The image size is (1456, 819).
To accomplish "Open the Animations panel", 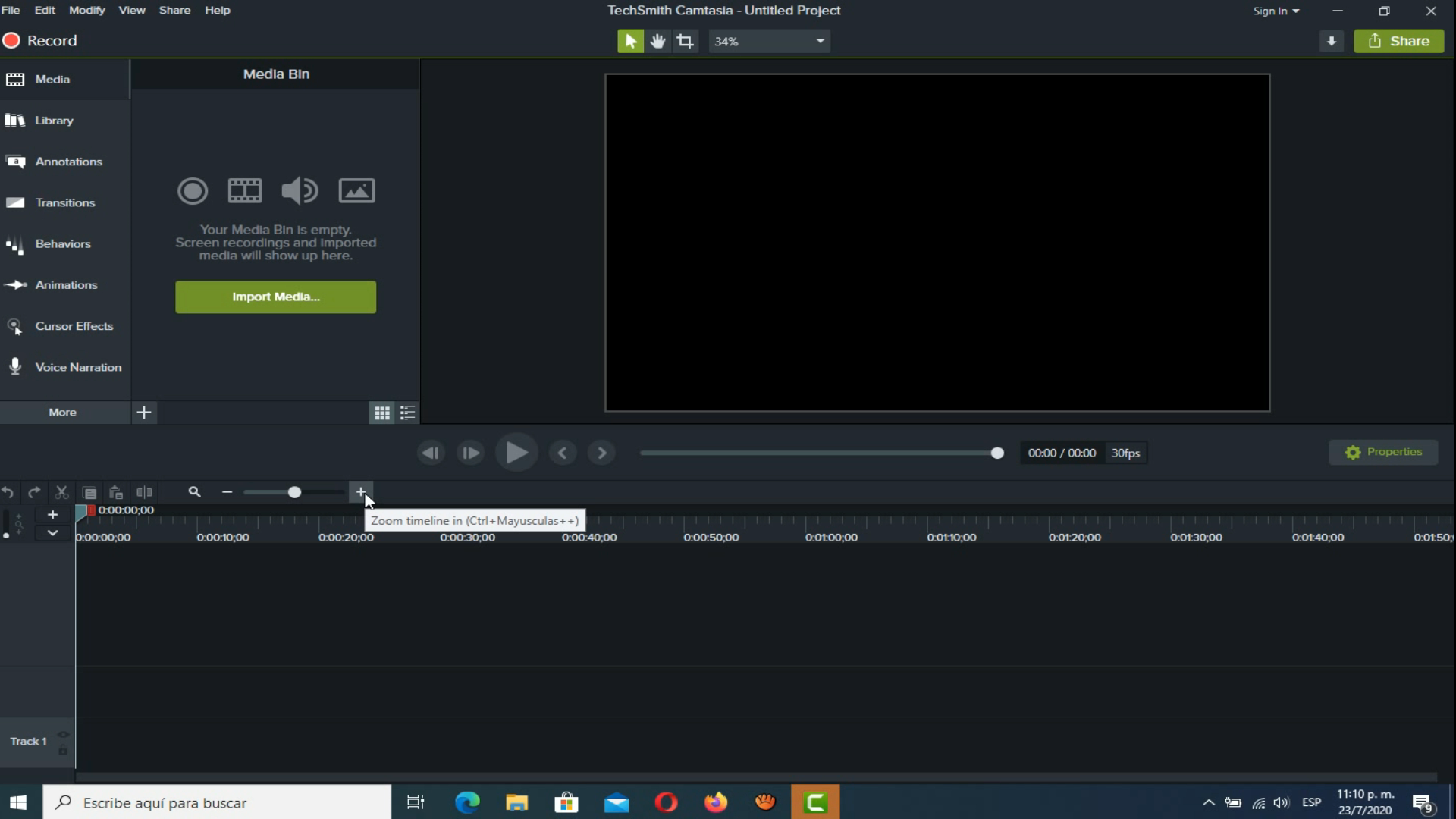I will click(64, 285).
